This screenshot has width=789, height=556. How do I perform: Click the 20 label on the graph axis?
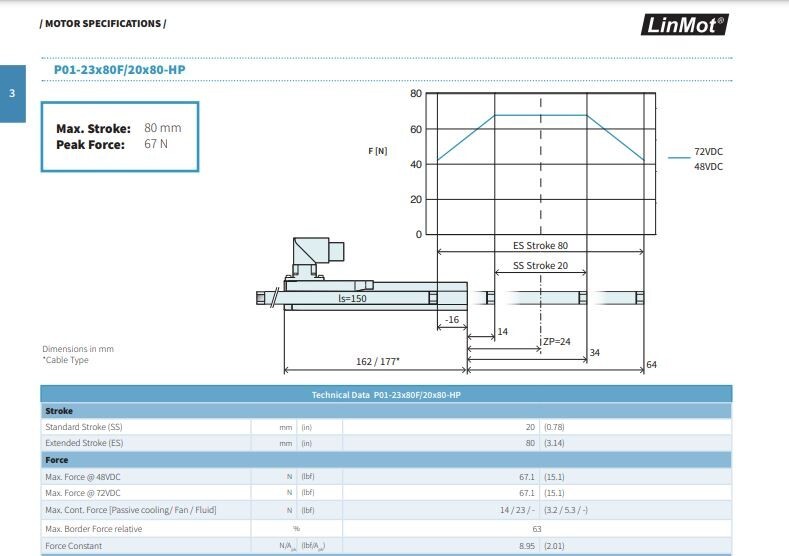416,199
